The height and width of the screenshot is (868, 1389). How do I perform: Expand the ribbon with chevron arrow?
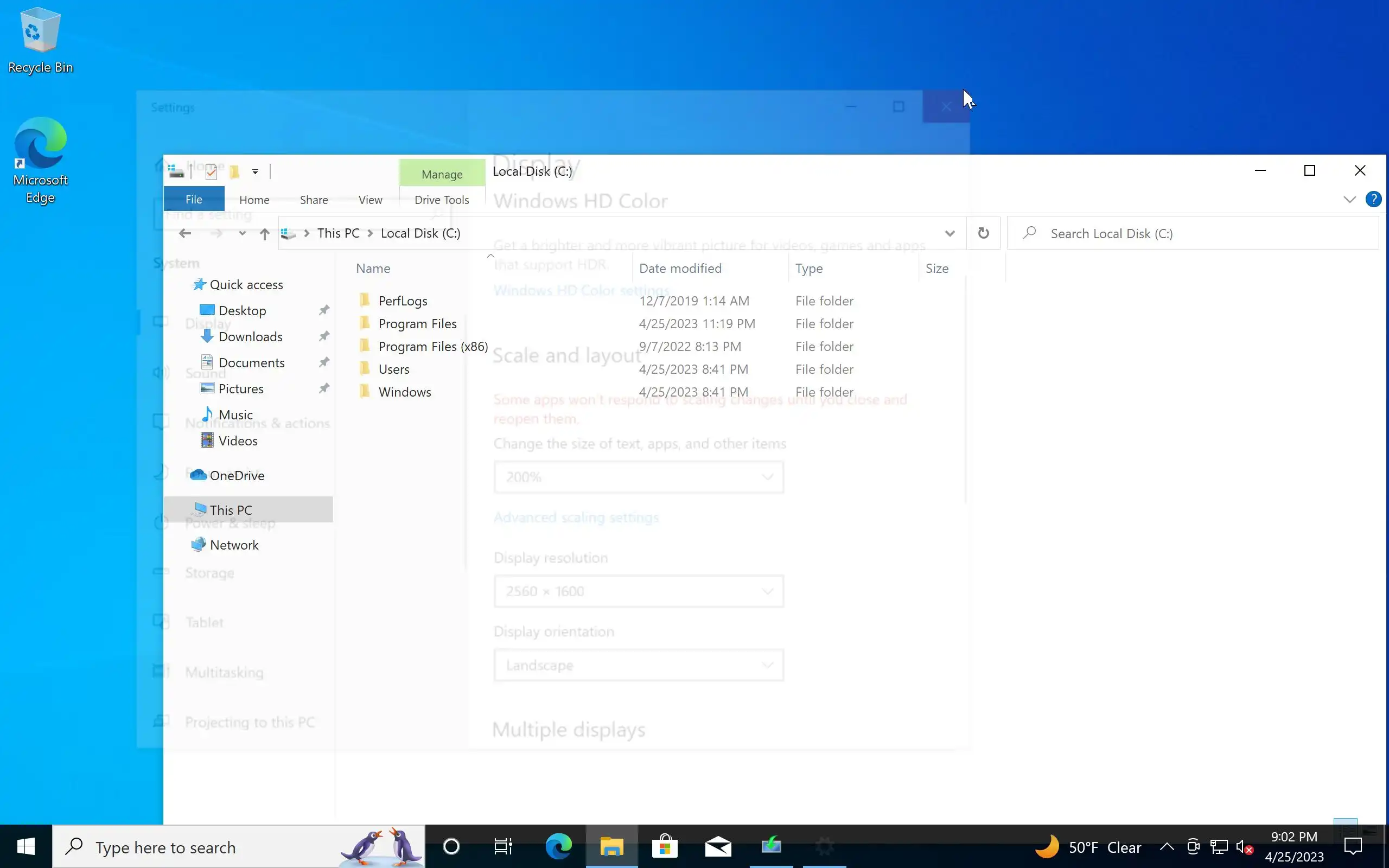pyautogui.click(x=1349, y=199)
